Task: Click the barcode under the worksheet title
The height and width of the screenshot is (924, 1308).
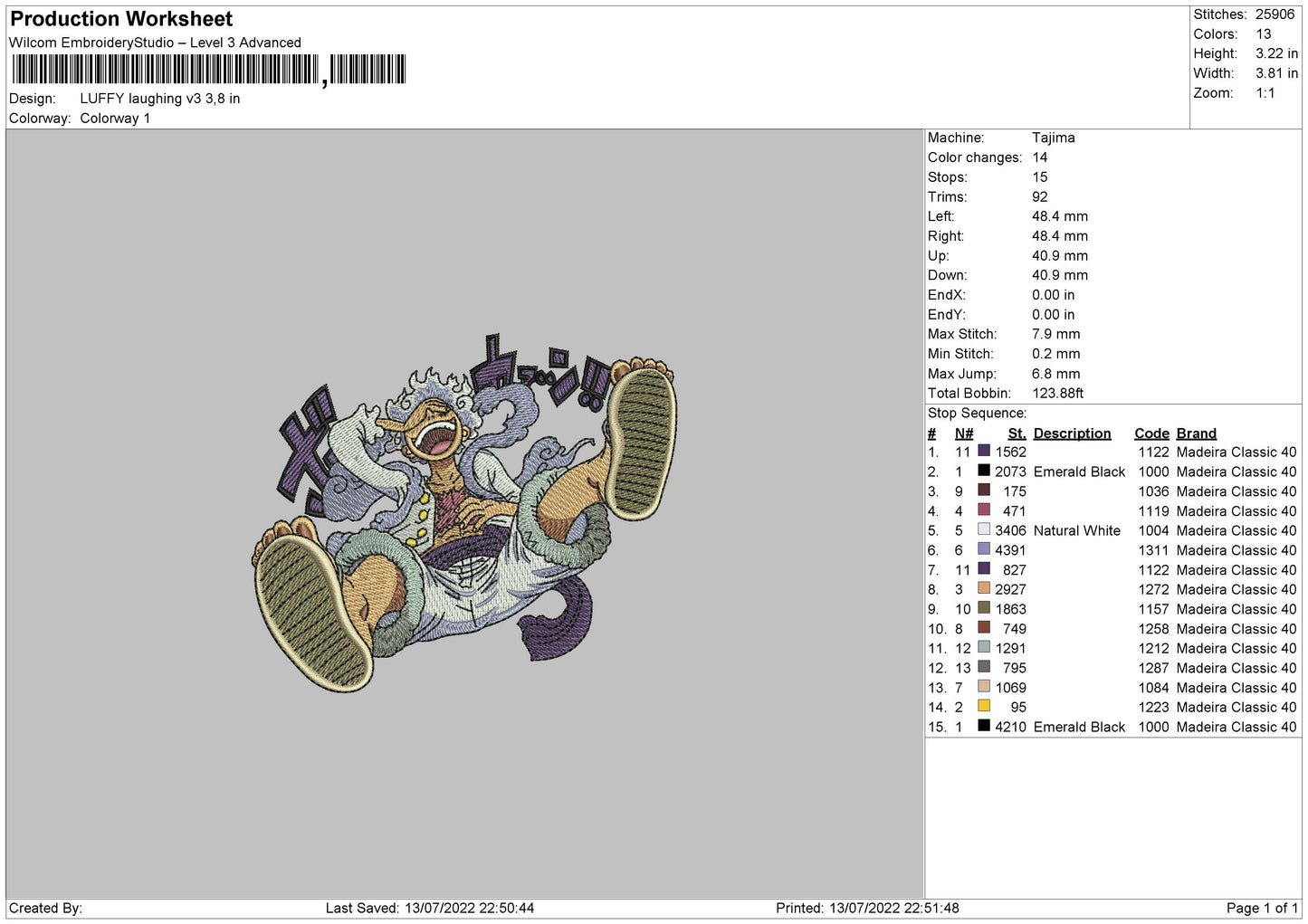Action: 209,70
